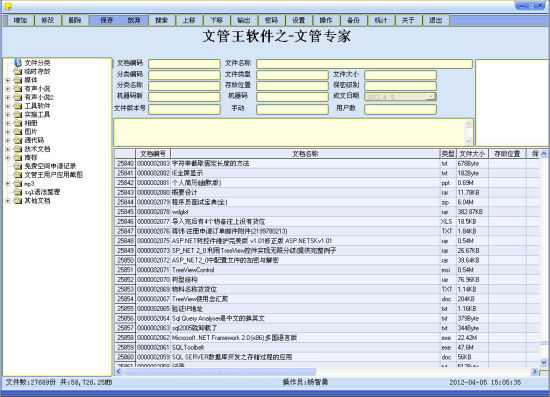Expand the 技术文档 tree node

(x=8, y=149)
